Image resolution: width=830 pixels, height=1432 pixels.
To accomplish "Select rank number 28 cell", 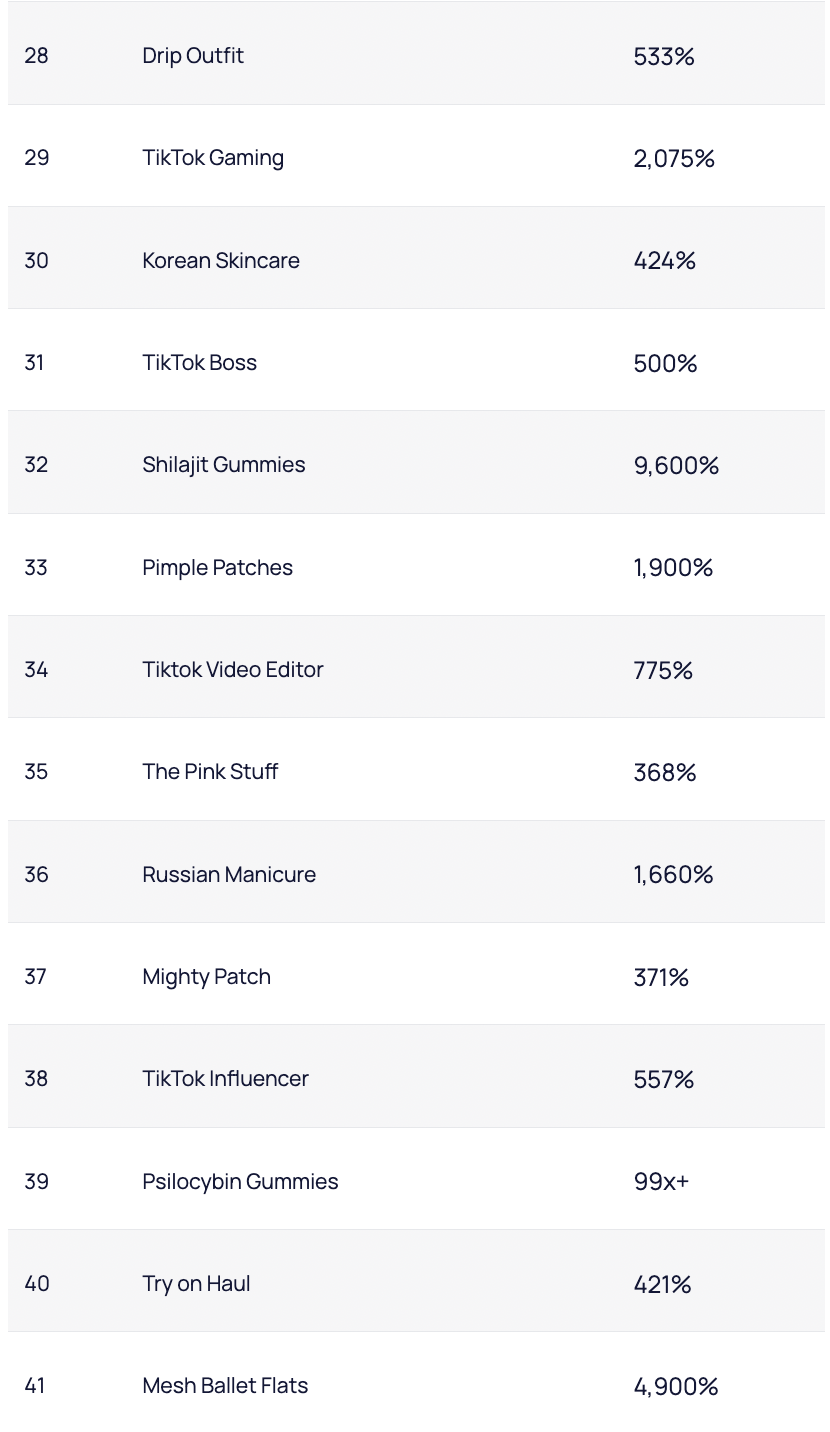I will (37, 55).
